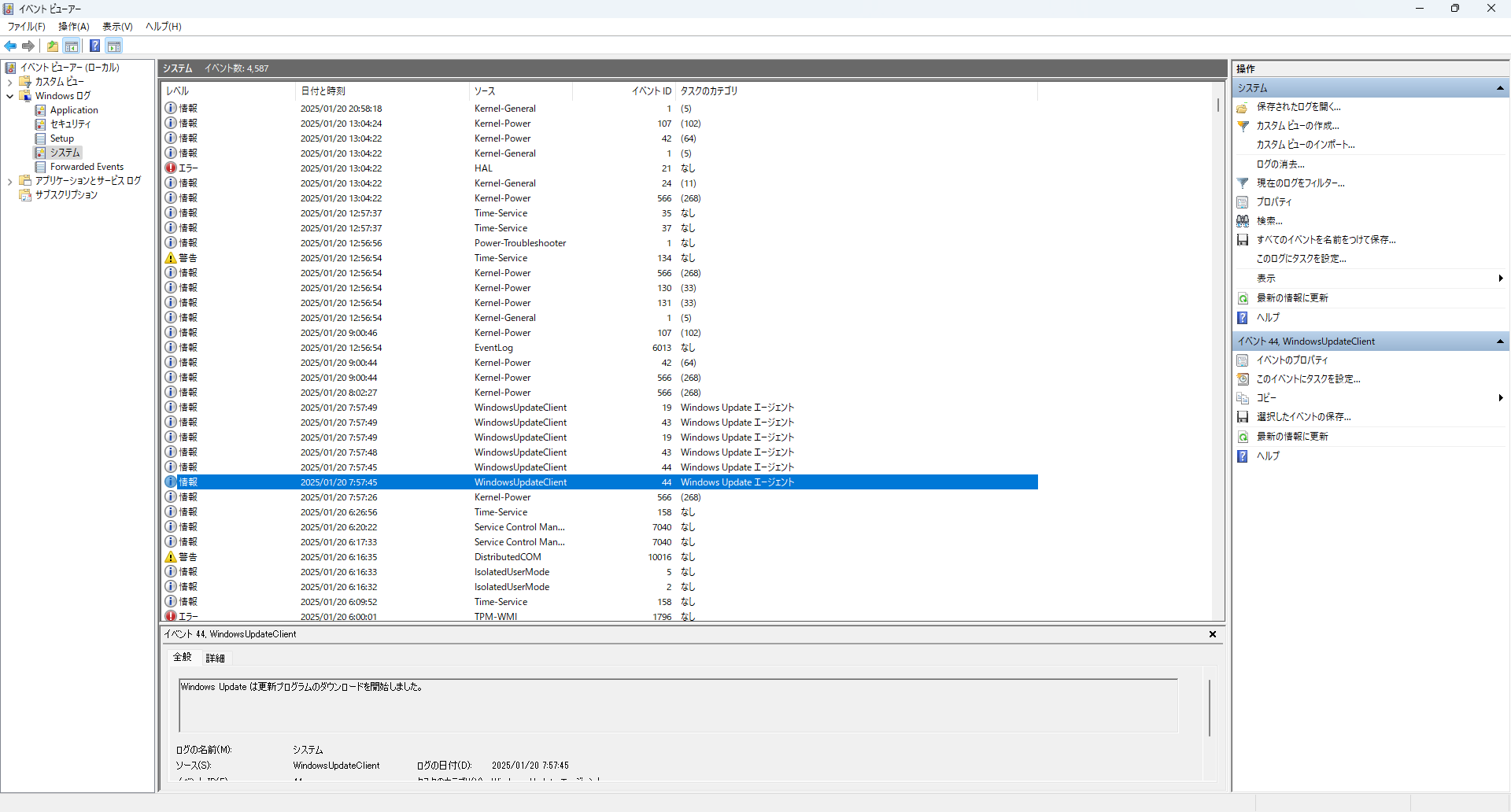Collapse the システム actions section header

(1500, 88)
